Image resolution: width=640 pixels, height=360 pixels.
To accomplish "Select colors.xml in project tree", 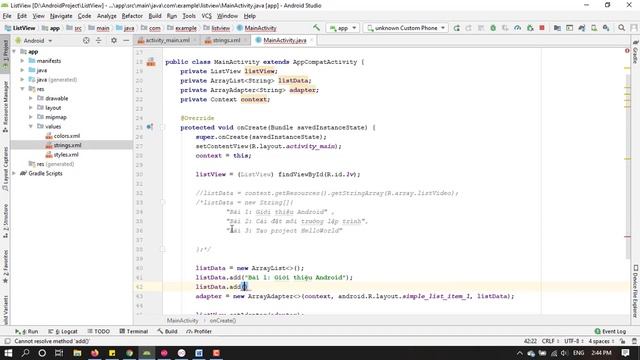I will (x=67, y=136).
